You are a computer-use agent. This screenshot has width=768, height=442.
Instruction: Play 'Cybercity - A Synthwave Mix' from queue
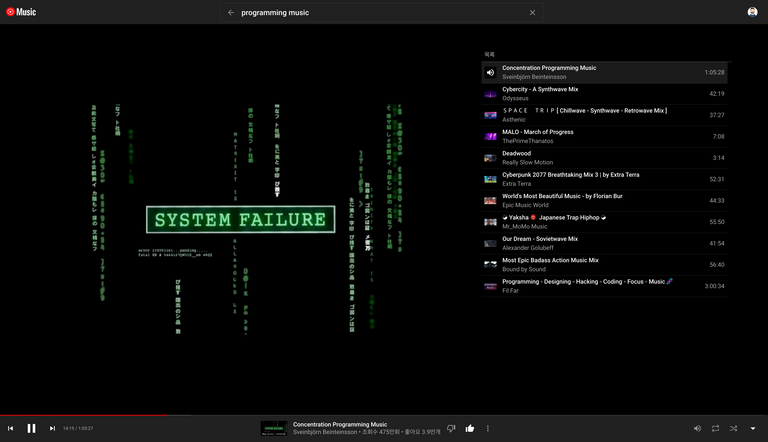pos(540,89)
